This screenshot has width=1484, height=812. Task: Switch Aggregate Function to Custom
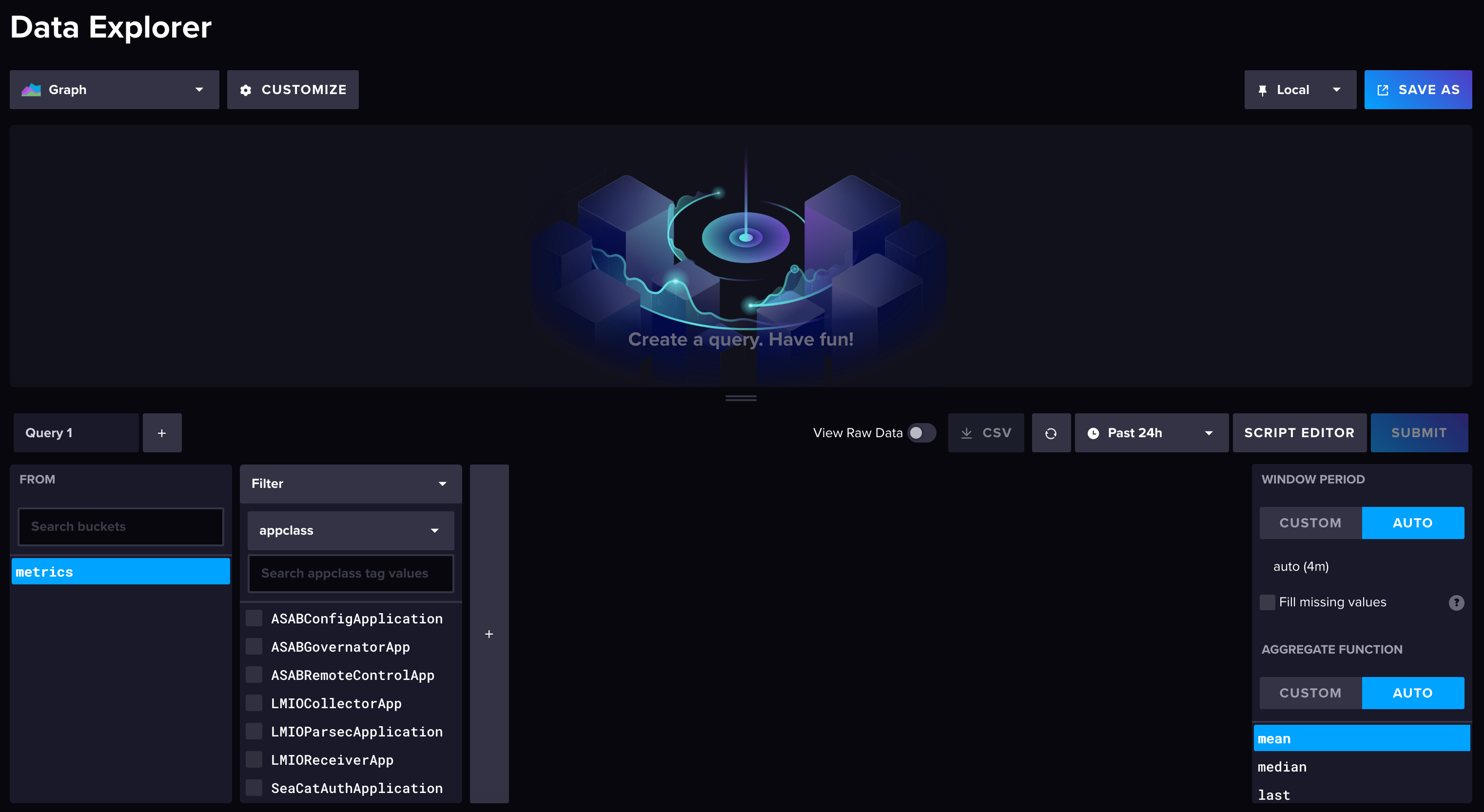(1310, 693)
